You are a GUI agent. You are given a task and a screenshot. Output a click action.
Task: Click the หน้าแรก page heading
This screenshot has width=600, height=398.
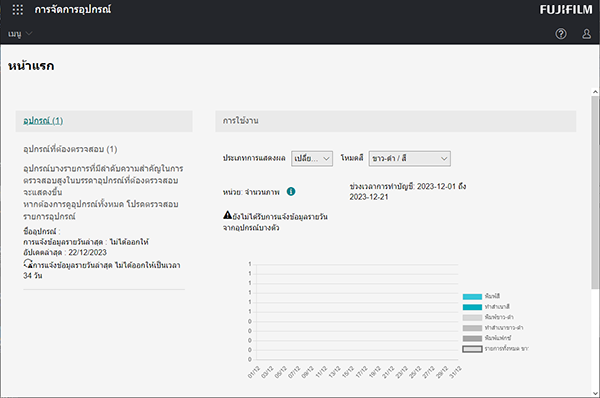31,66
